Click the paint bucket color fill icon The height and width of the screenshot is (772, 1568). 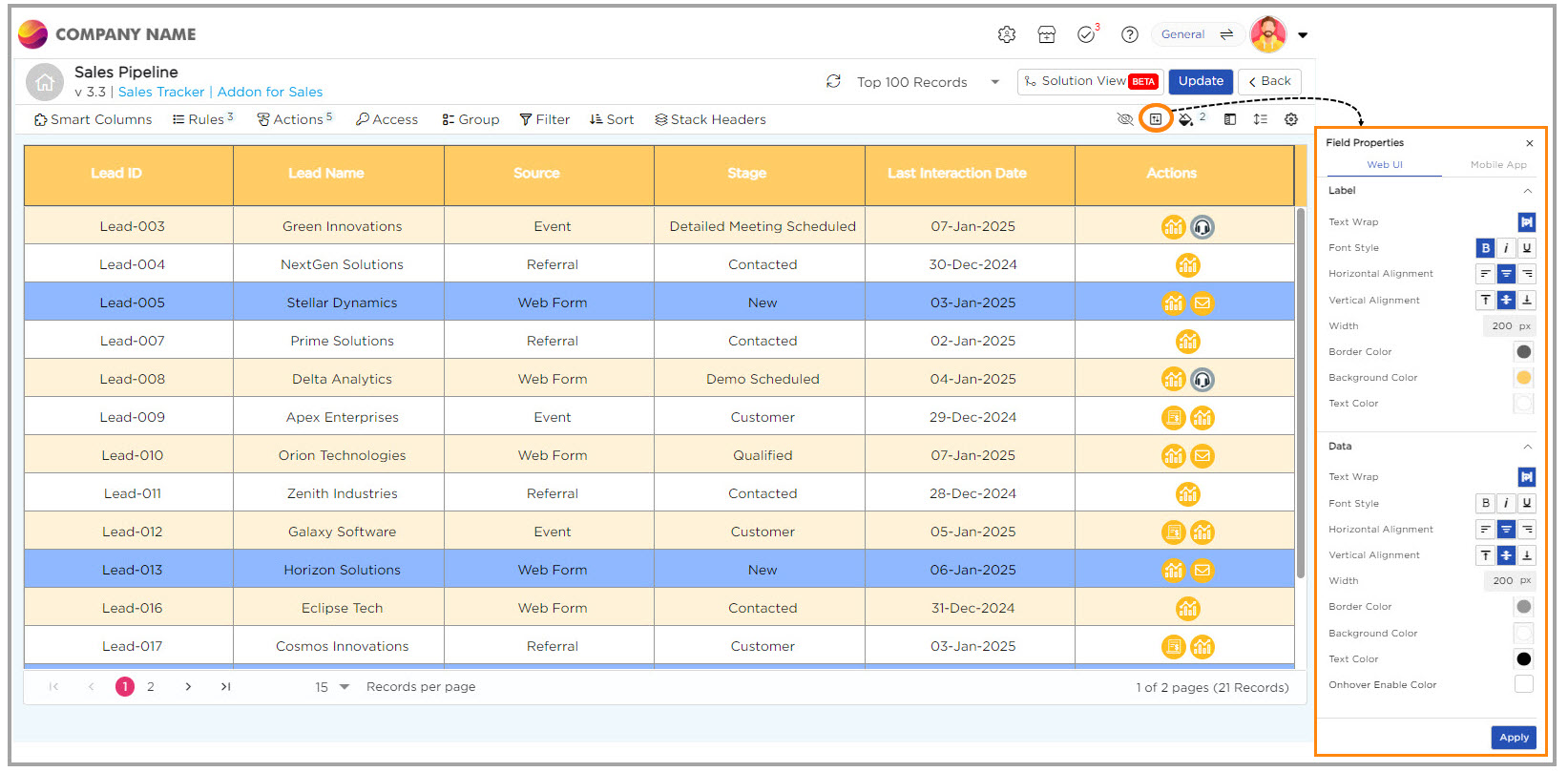pyautogui.click(x=1185, y=119)
